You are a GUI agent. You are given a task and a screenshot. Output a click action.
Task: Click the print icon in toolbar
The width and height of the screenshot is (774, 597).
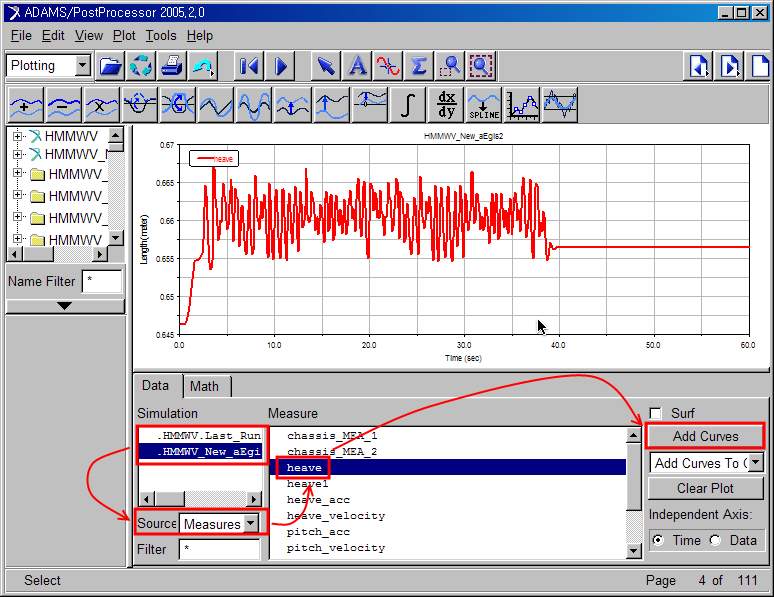click(172, 66)
